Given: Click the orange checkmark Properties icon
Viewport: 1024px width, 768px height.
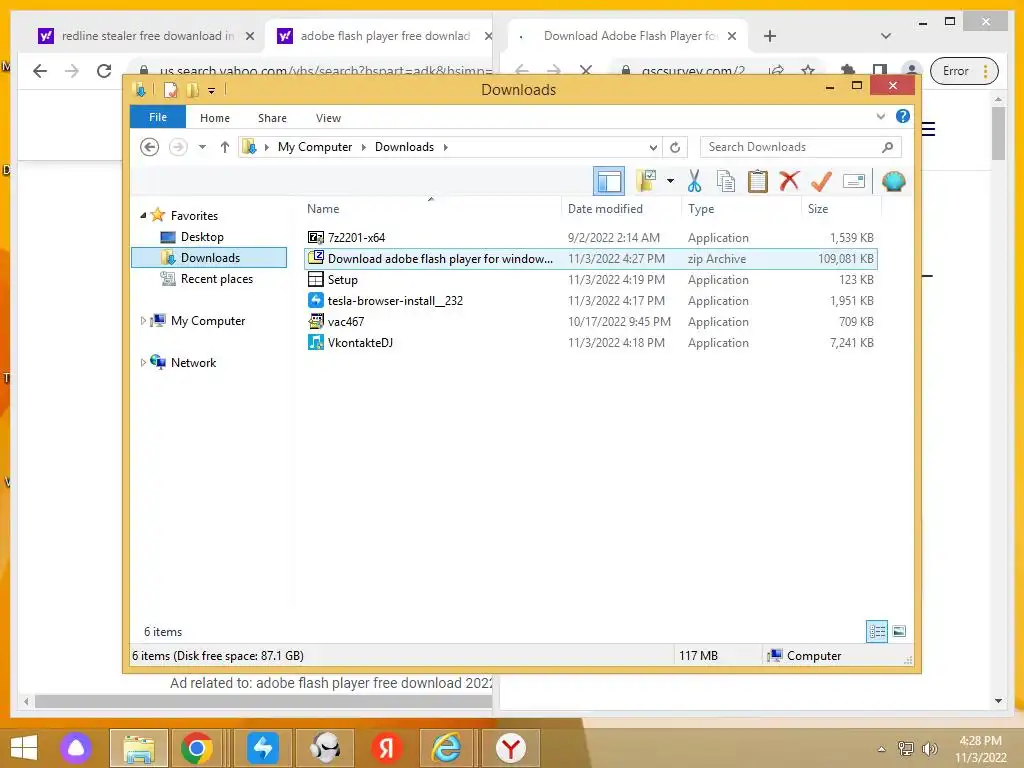Looking at the screenshot, I should [821, 181].
